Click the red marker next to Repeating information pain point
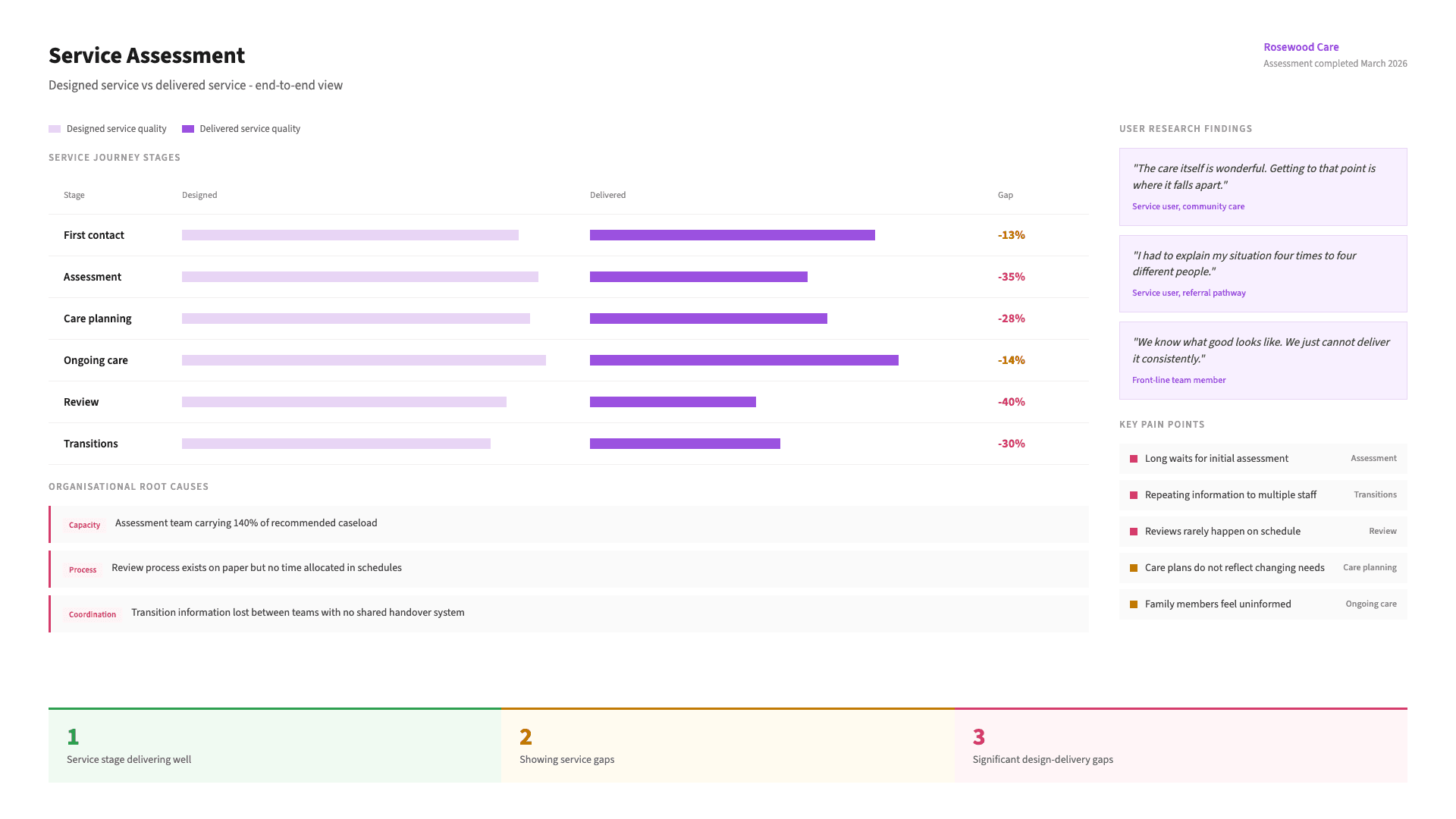The width and height of the screenshot is (1456, 819). click(1133, 494)
